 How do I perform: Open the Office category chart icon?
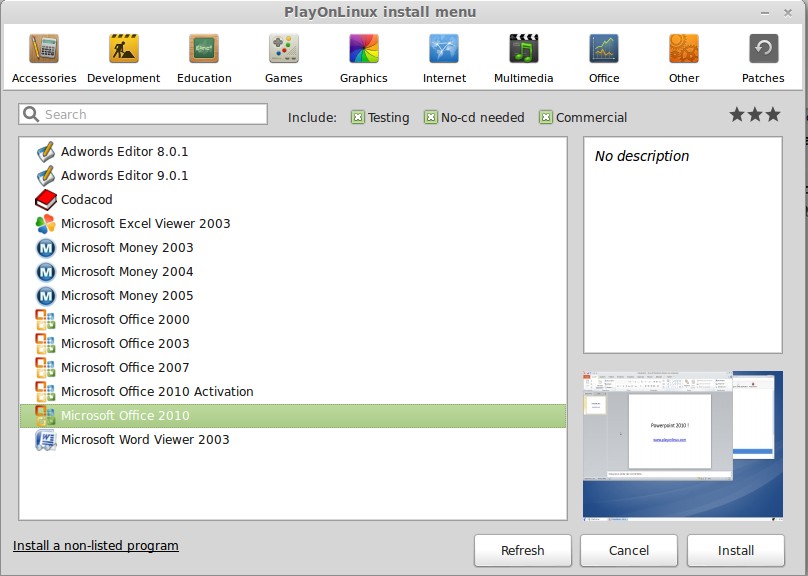(x=604, y=48)
